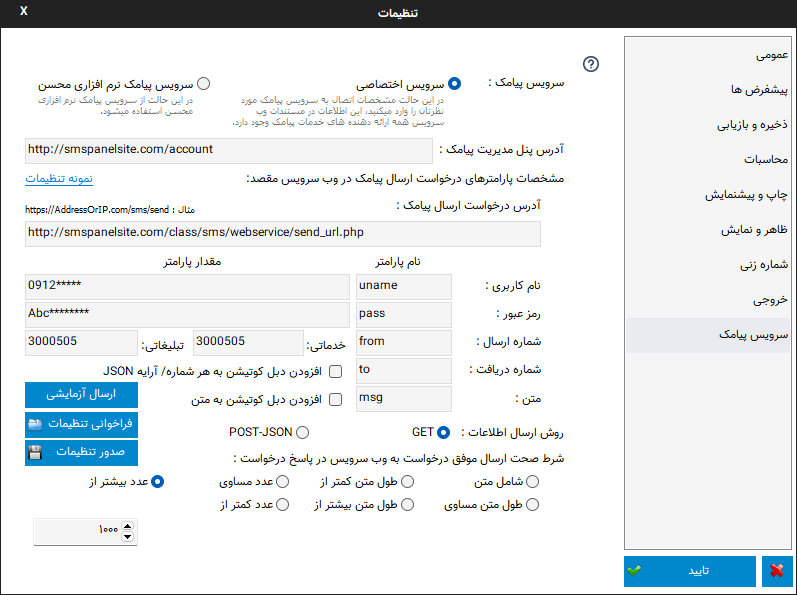The height and width of the screenshot is (595, 797).
Task: Click the from parameter name field
Action: tap(404, 343)
